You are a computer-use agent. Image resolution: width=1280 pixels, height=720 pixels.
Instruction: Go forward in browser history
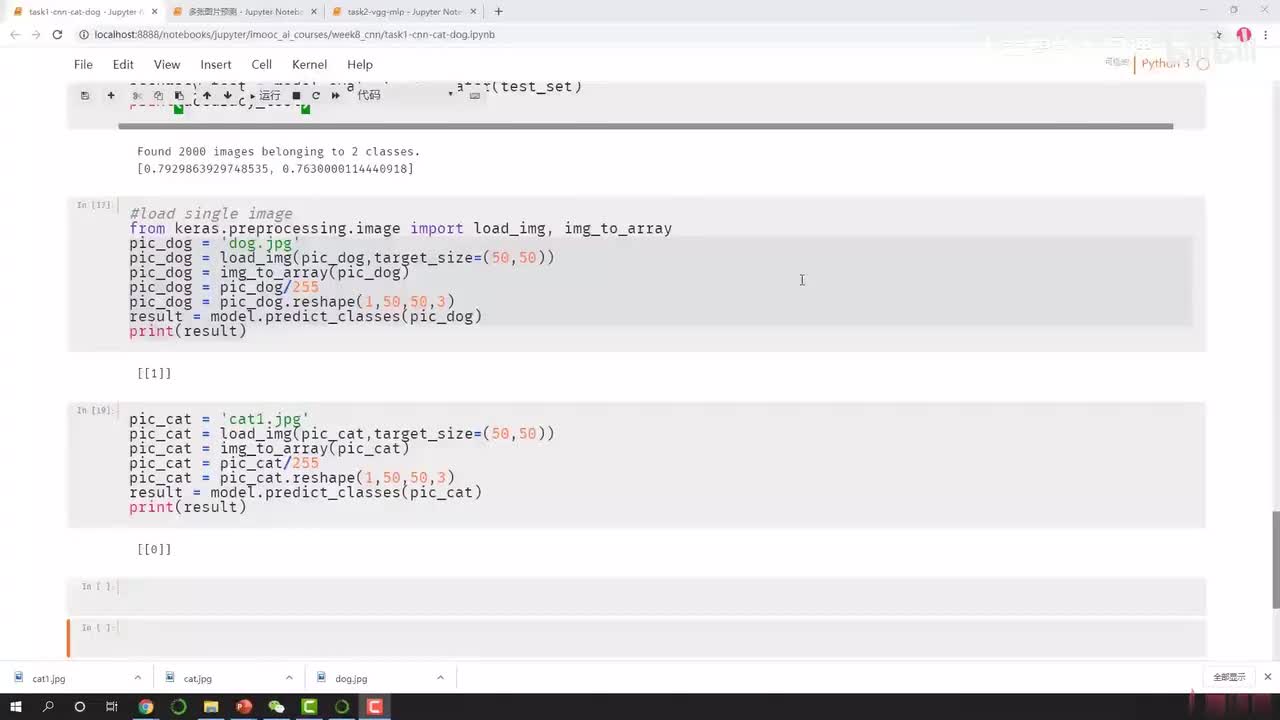(x=35, y=35)
